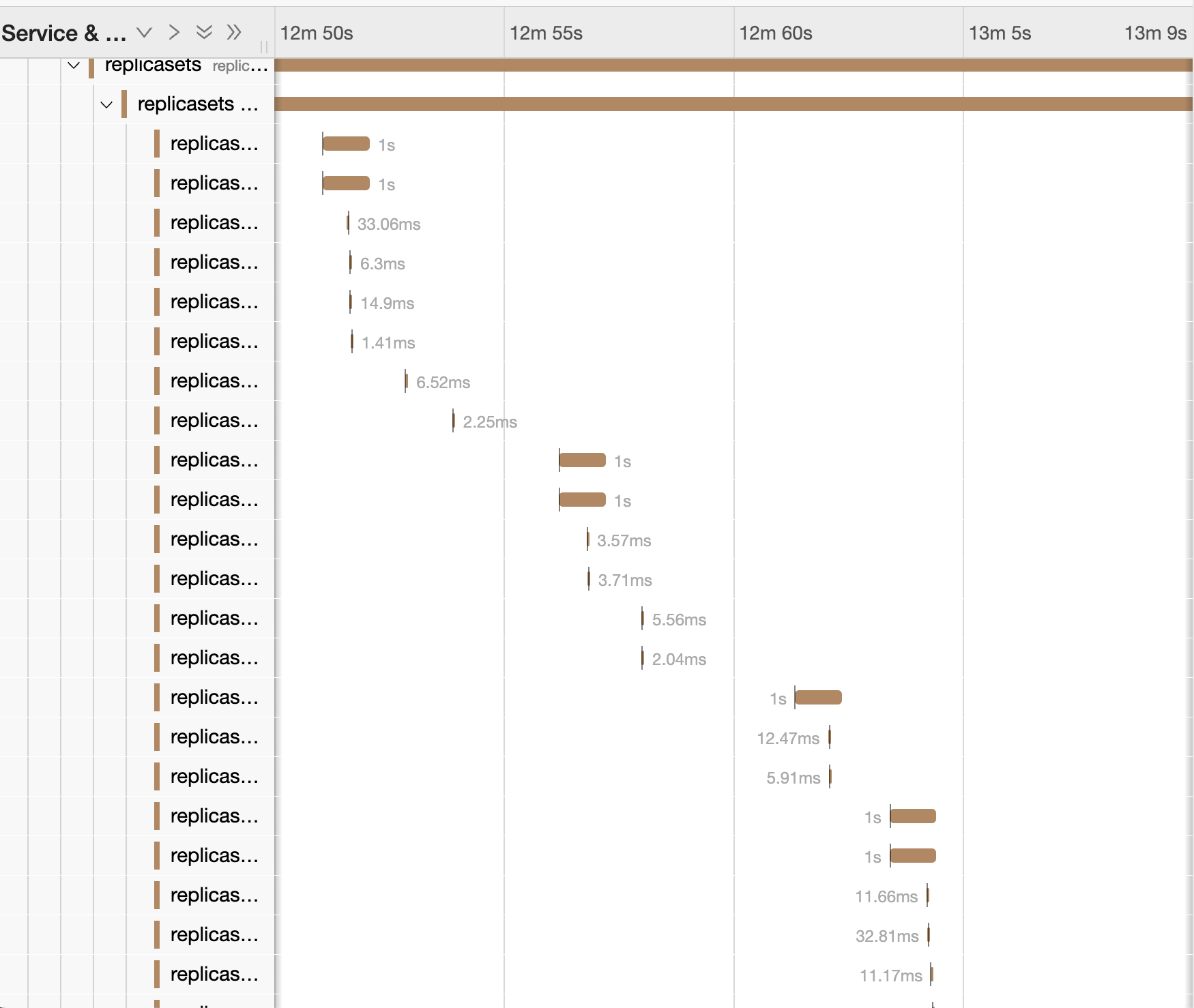Select the Service & Operation column header
1194x1008 pixels.
coord(63,33)
